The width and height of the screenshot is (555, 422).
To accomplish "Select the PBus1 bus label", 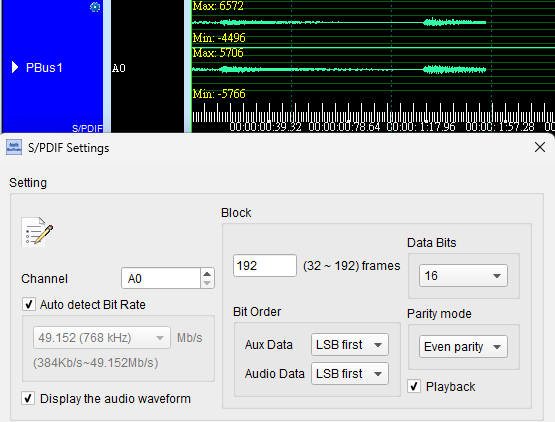I will [x=44, y=67].
